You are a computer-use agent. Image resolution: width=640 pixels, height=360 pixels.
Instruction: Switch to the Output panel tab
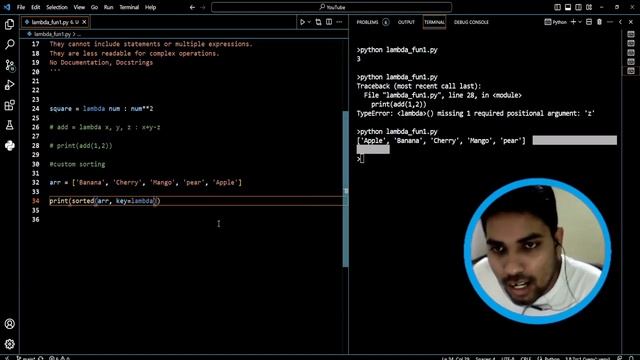406,22
